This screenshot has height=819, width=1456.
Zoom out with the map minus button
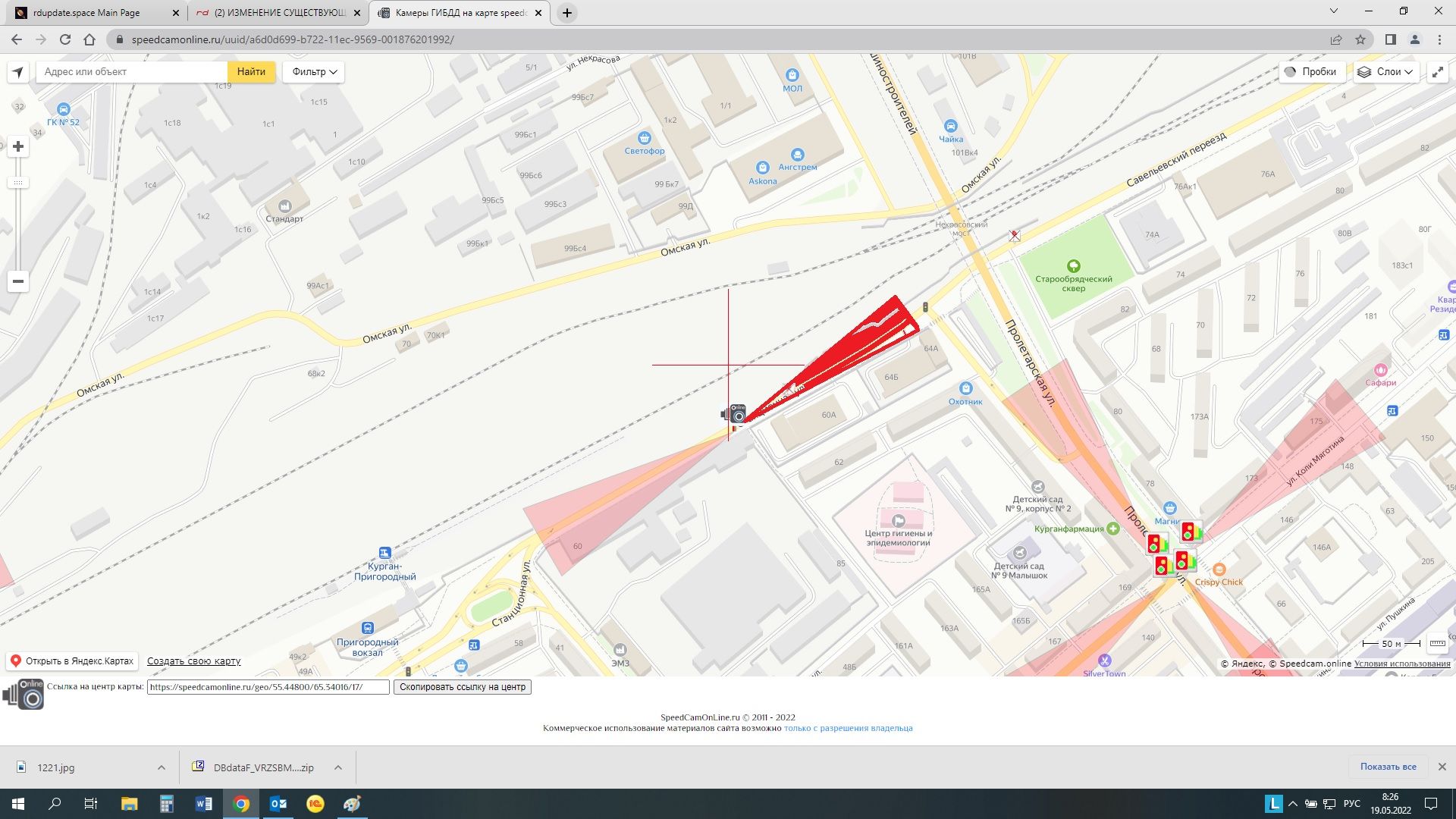[18, 281]
